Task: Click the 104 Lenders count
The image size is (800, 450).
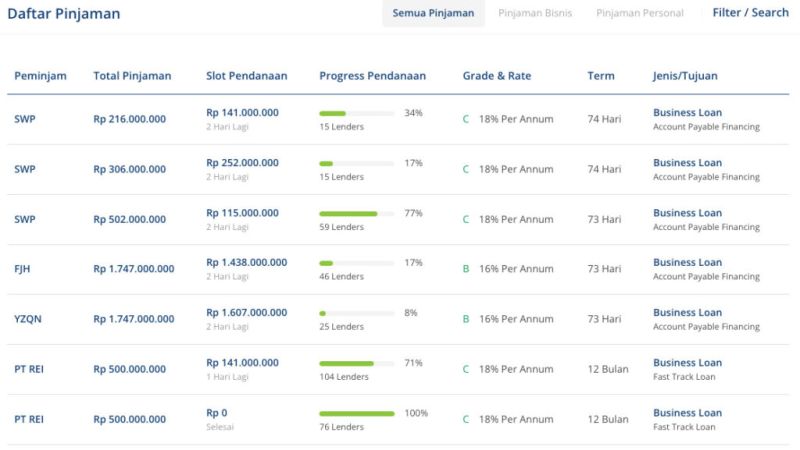Action: click(x=344, y=377)
